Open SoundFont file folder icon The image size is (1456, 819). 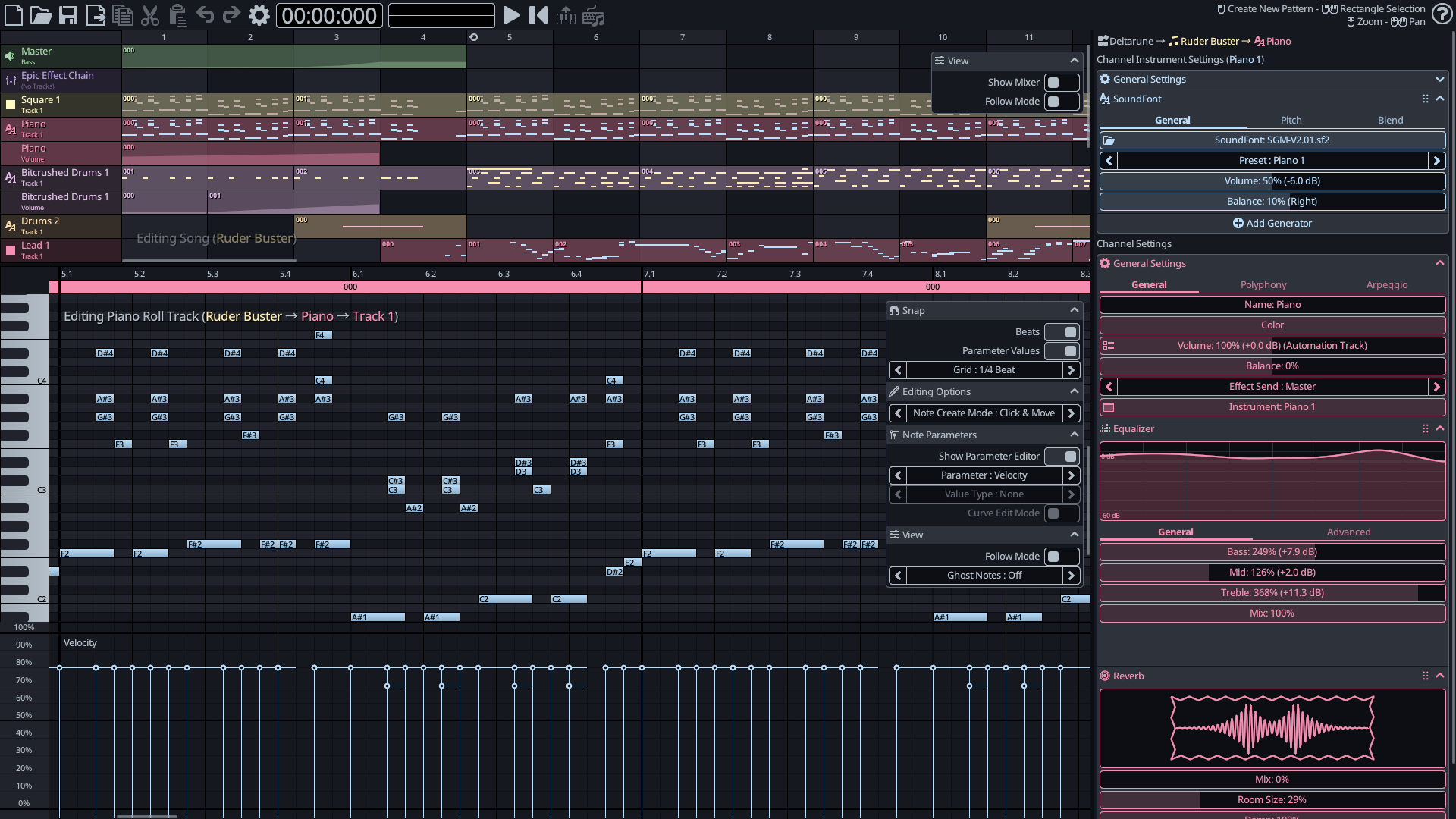tap(1109, 140)
